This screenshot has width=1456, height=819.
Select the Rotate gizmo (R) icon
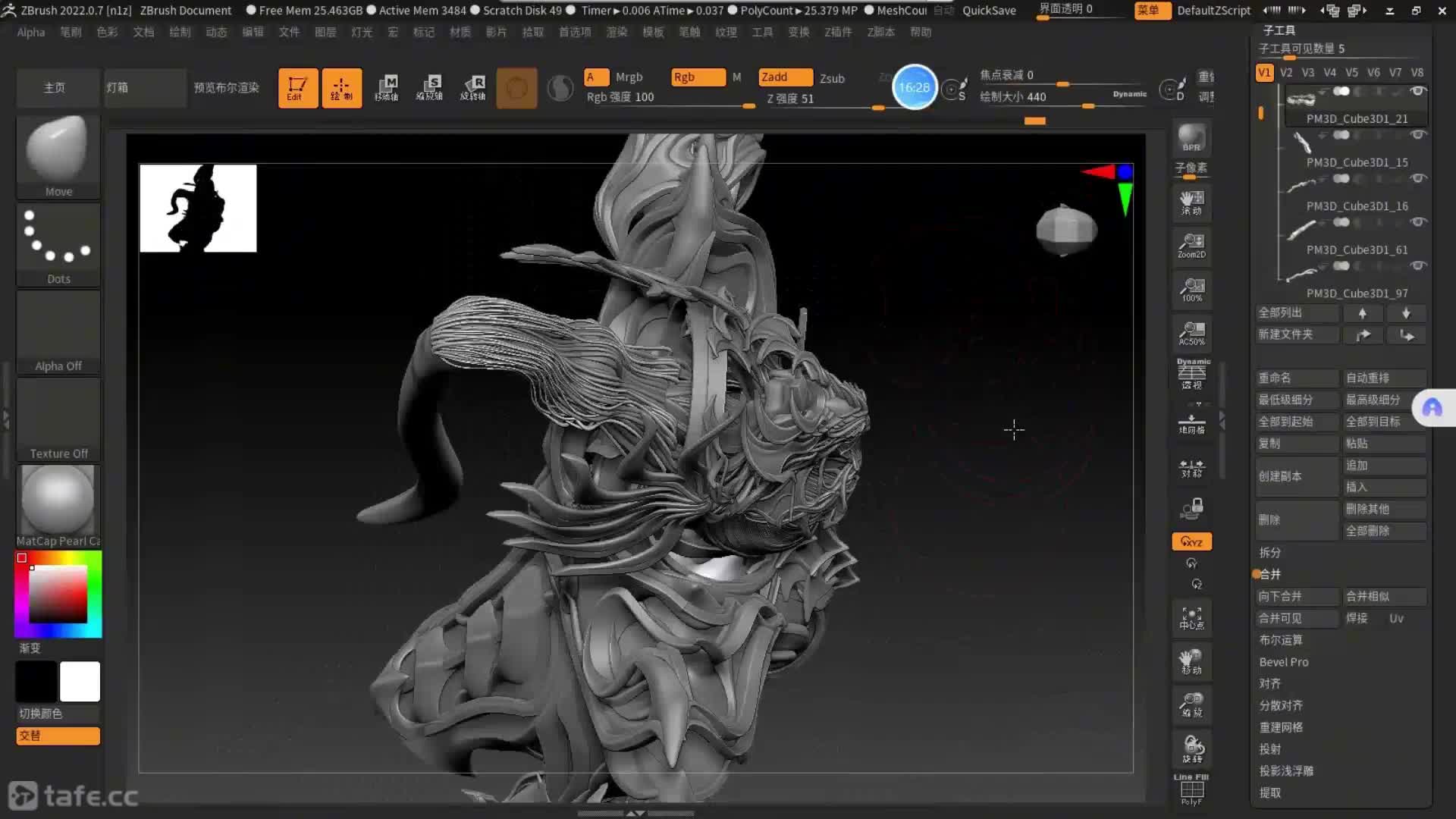(x=473, y=88)
